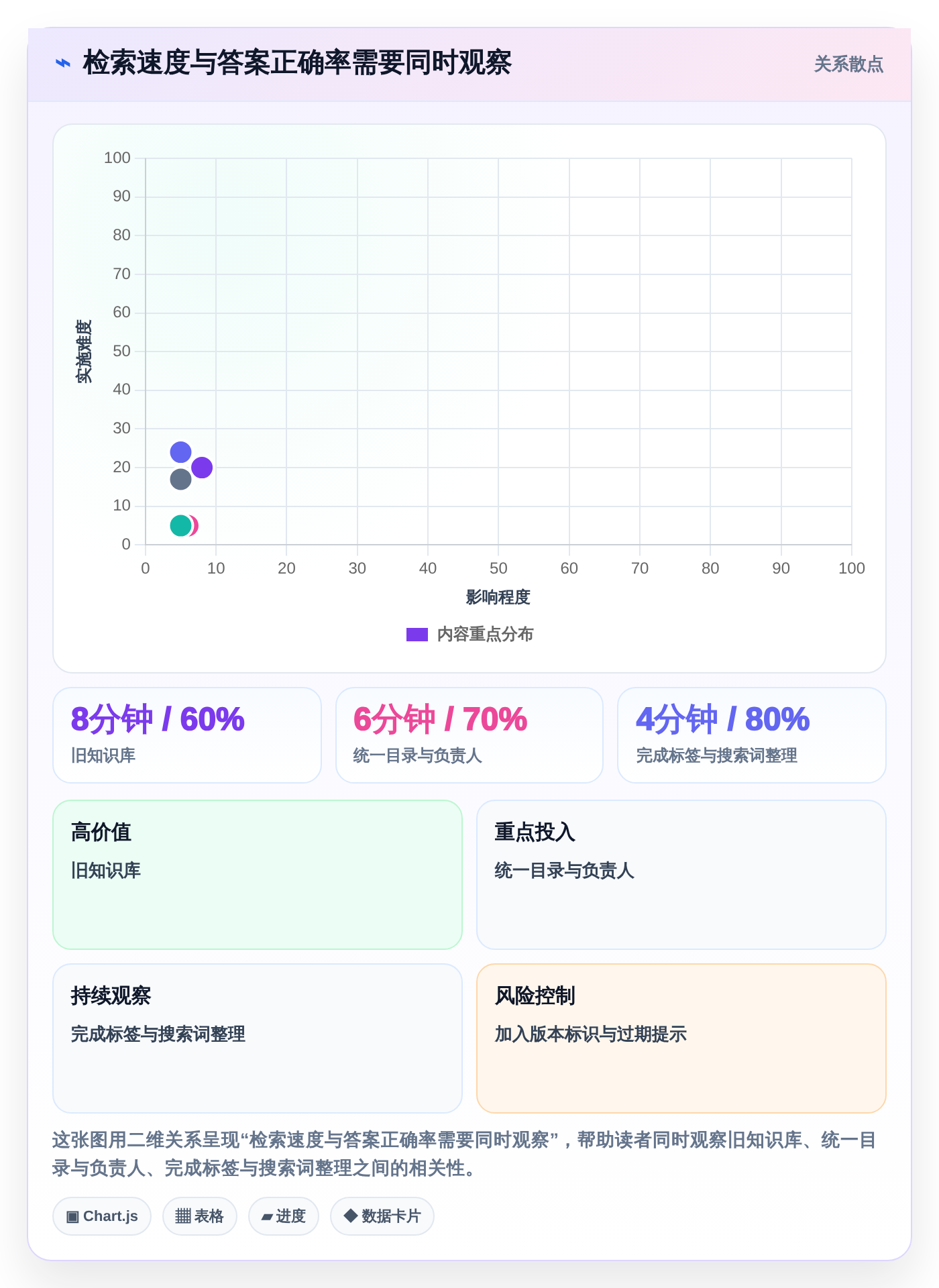Open the 8分钟 / 60% stat card

tap(187, 735)
